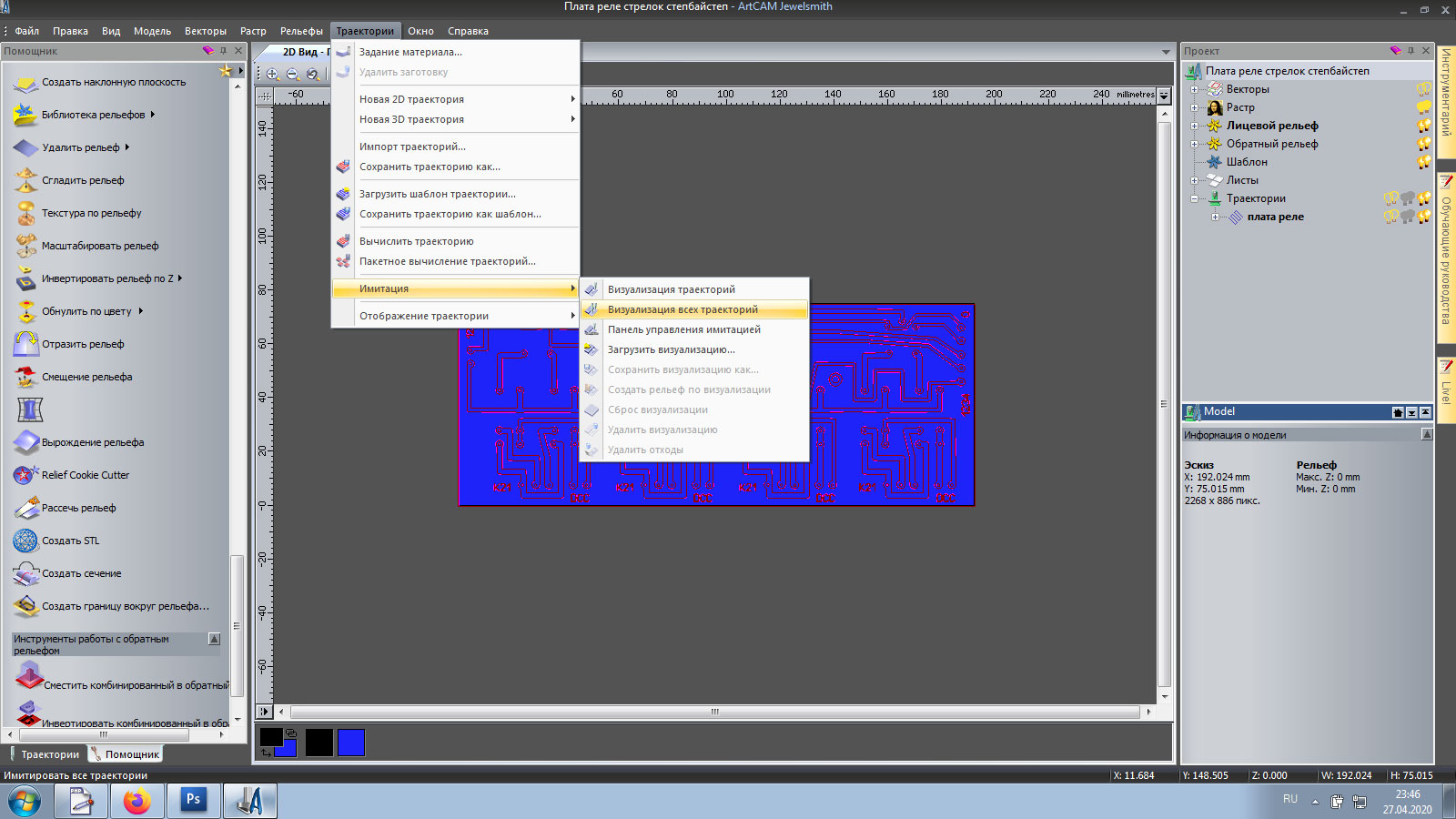Zoom in using the 2D view magnifier plus

coord(273,74)
